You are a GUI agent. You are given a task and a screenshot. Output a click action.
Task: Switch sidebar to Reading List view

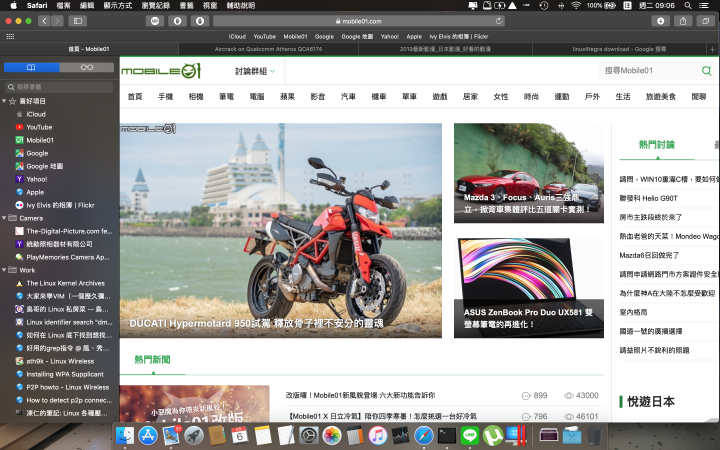(87, 68)
